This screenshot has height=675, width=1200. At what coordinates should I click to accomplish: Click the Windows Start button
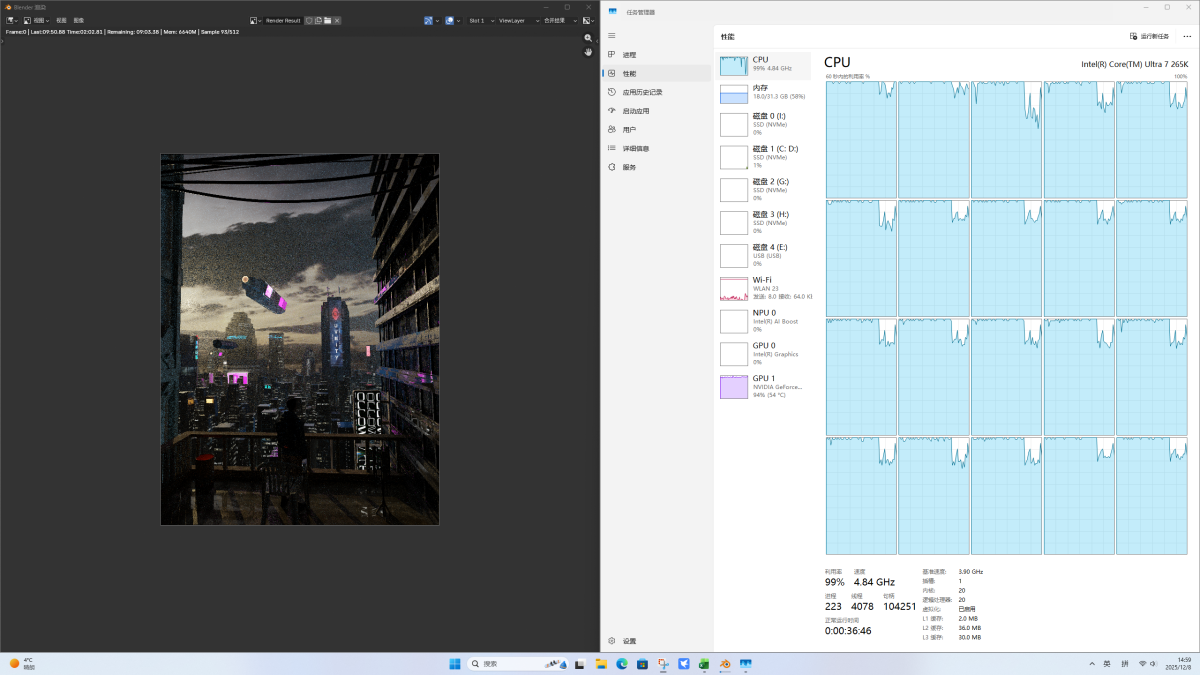tap(455, 664)
